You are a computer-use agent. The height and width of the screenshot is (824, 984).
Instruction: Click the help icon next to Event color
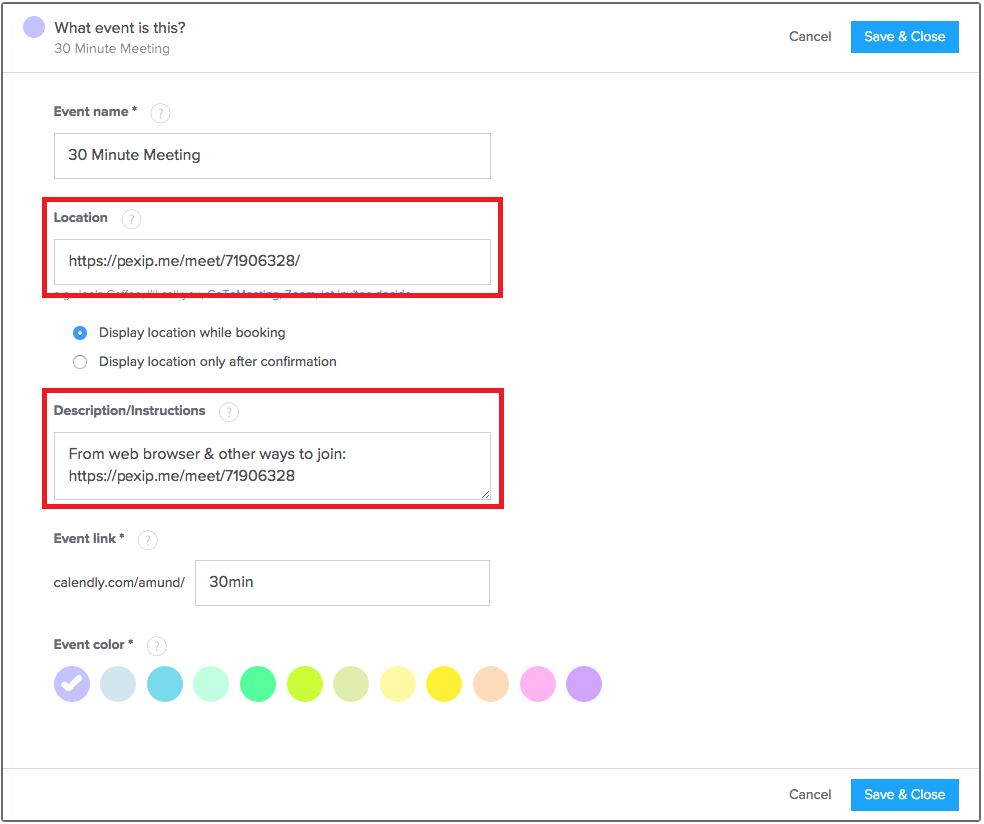coord(156,646)
